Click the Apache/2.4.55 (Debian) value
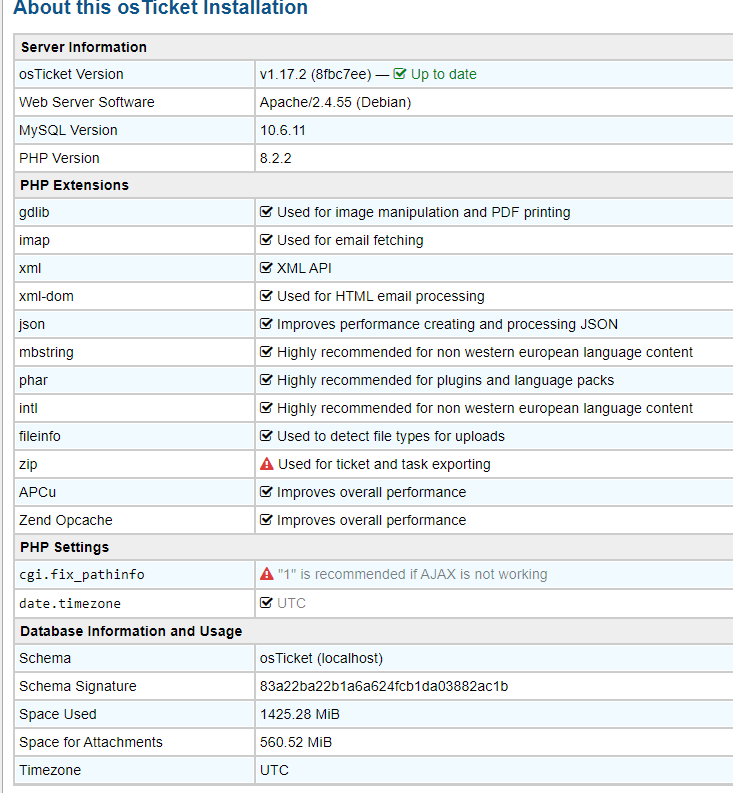Screen dimensions: 733x793 coord(335,102)
